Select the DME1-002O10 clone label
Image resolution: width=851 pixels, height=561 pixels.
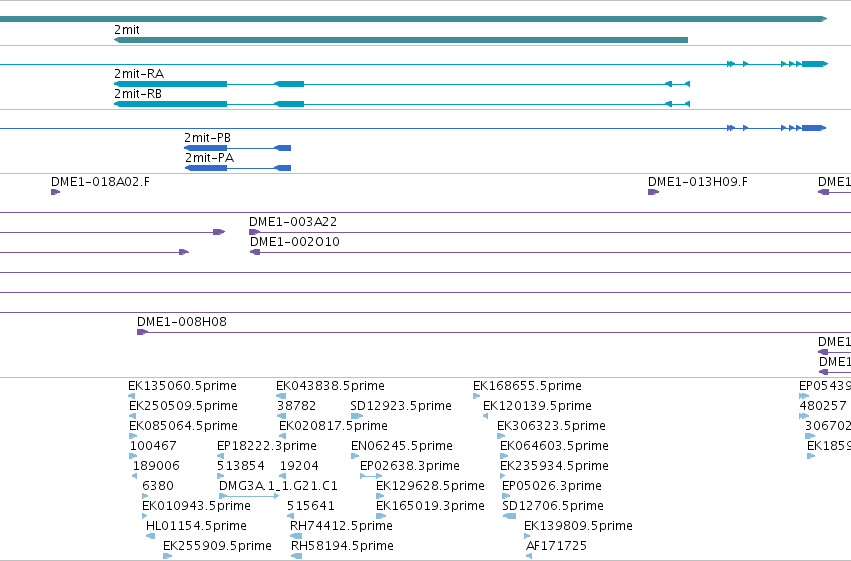pyautogui.click(x=295, y=242)
